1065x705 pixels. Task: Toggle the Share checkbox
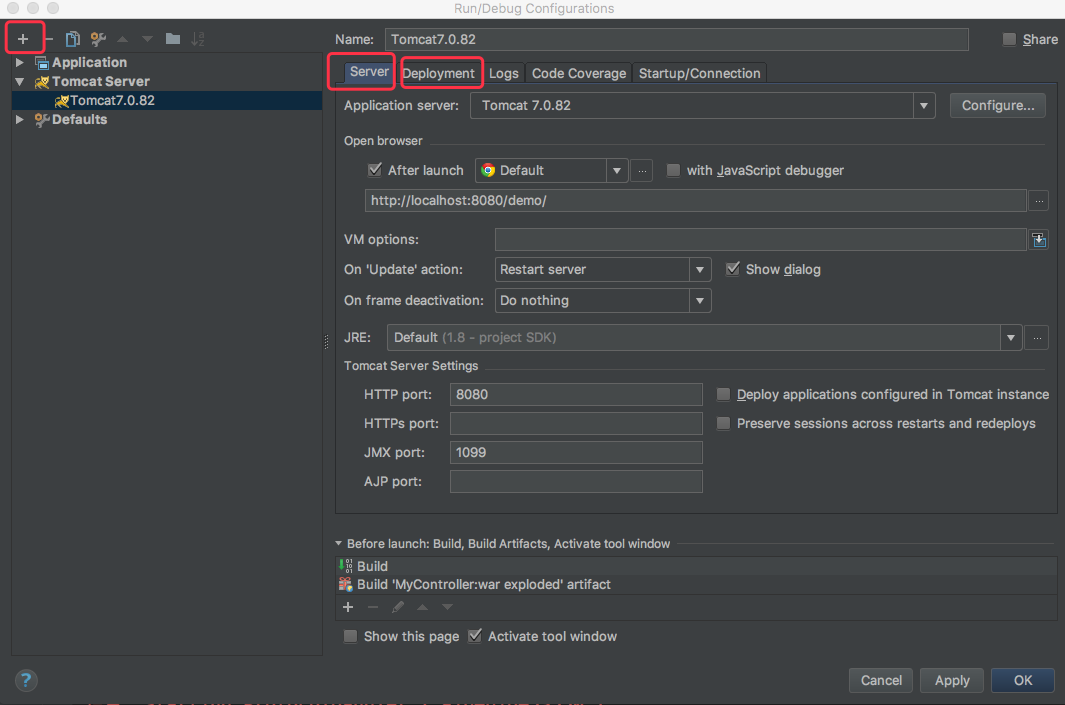(x=1009, y=39)
